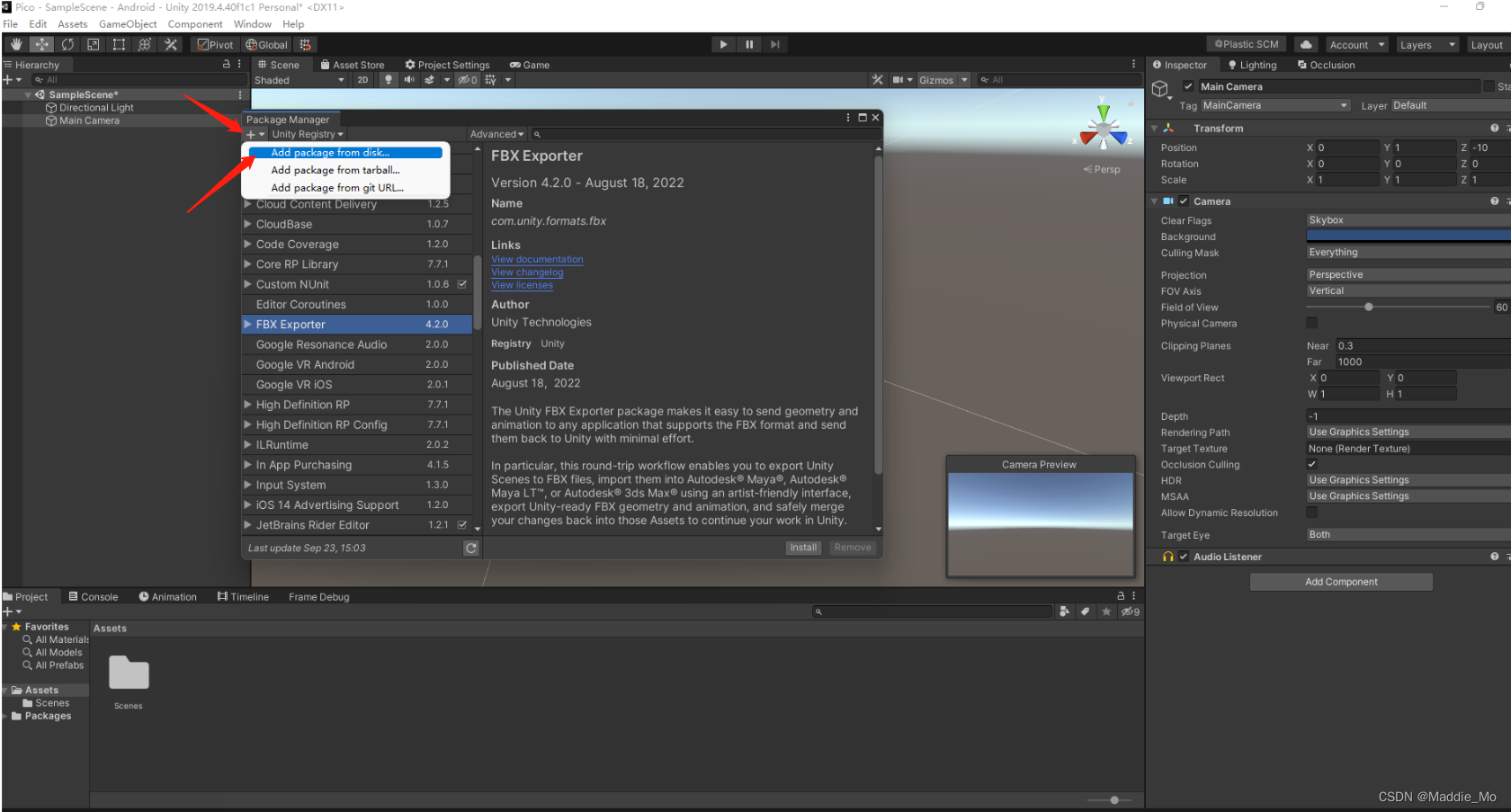The width and height of the screenshot is (1511, 812).
Task: Toggle the scene effects icon
Action: pos(430,80)
